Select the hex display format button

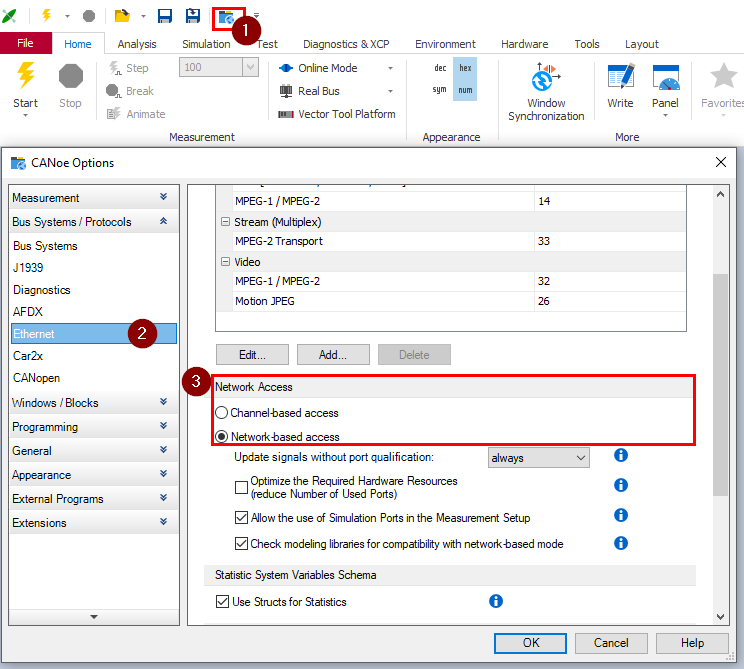(x=465, y=68)
